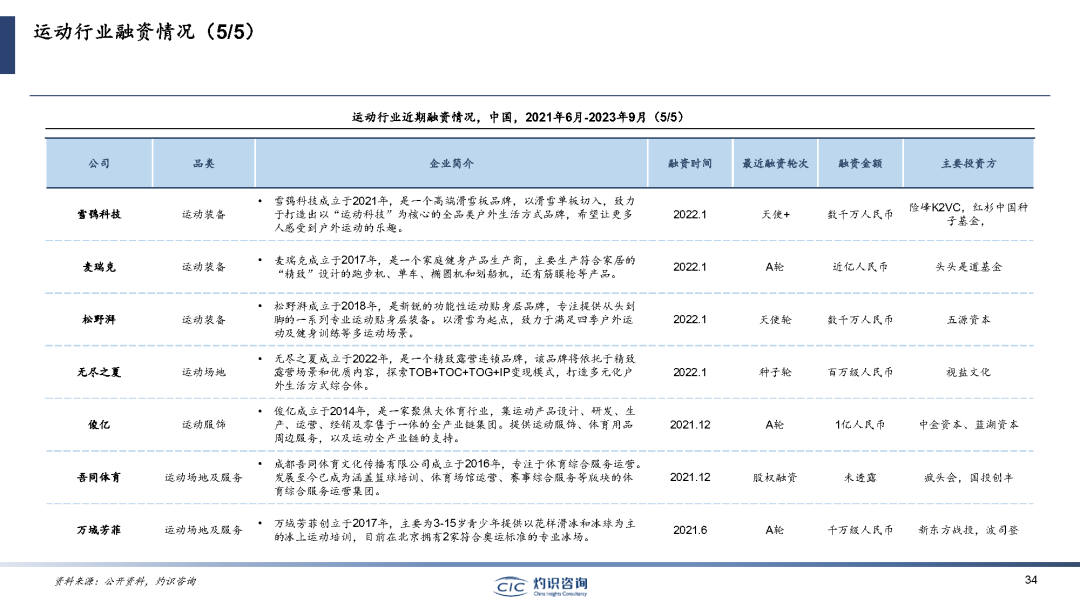Select the 公司 column header

pos(99,164)
